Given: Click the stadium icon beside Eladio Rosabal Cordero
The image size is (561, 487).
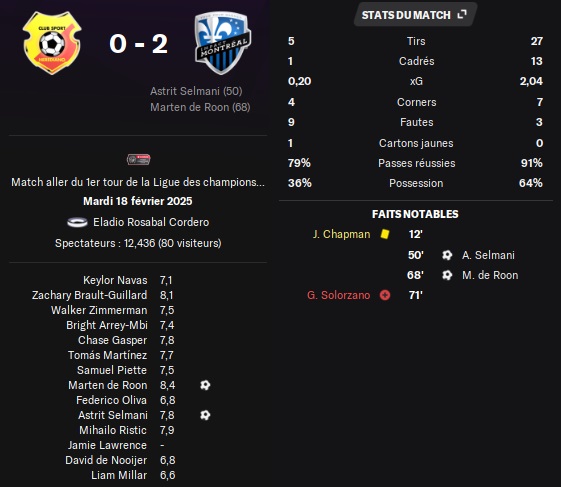Looking at the screenshot, I should pyautogui.click(x=77, y=222).
